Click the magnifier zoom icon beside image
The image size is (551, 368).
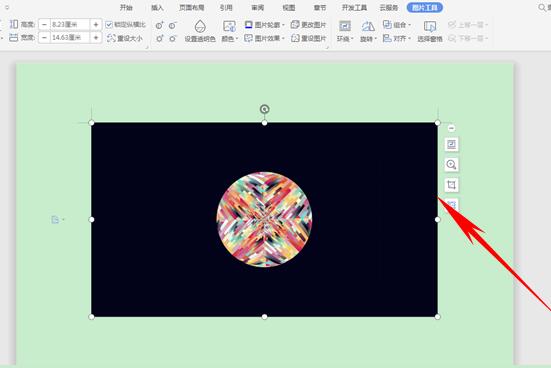pos(451,164)
